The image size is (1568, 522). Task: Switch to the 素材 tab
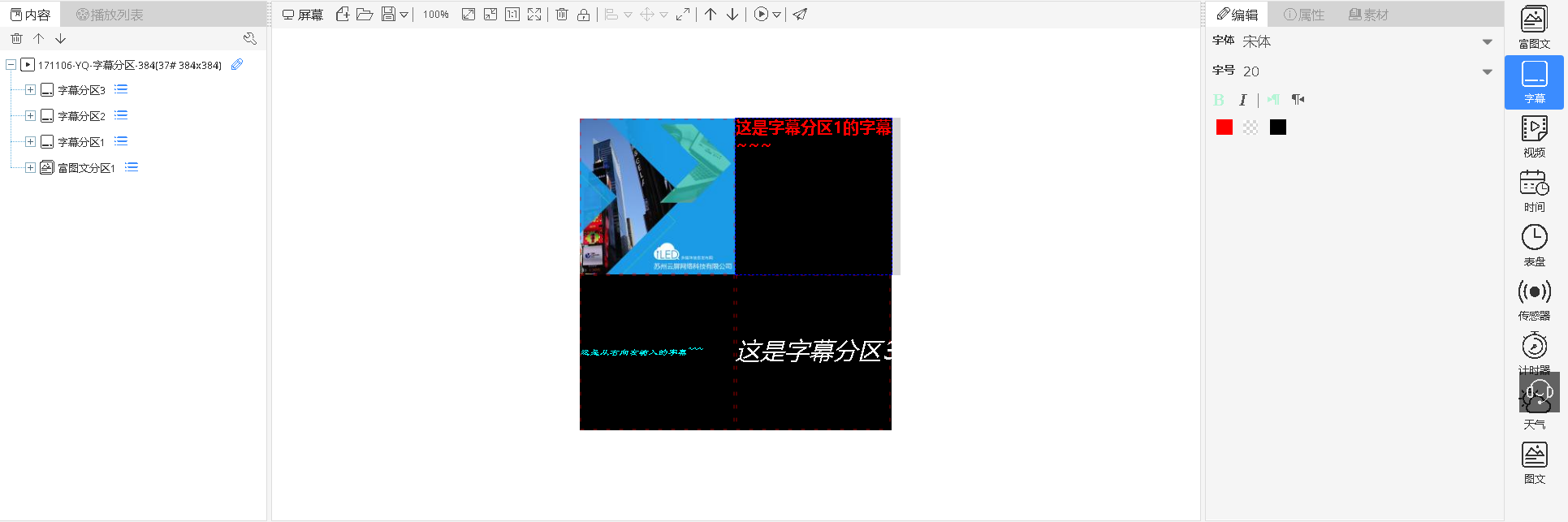[x=1369, y=15]
